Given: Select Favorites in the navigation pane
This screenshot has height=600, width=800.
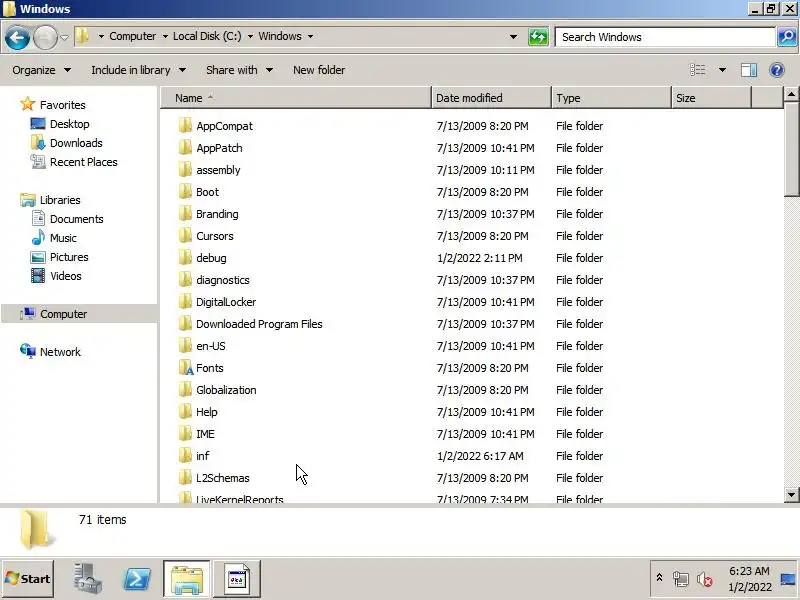Looking at the screenshot, I should click(62, 105).
